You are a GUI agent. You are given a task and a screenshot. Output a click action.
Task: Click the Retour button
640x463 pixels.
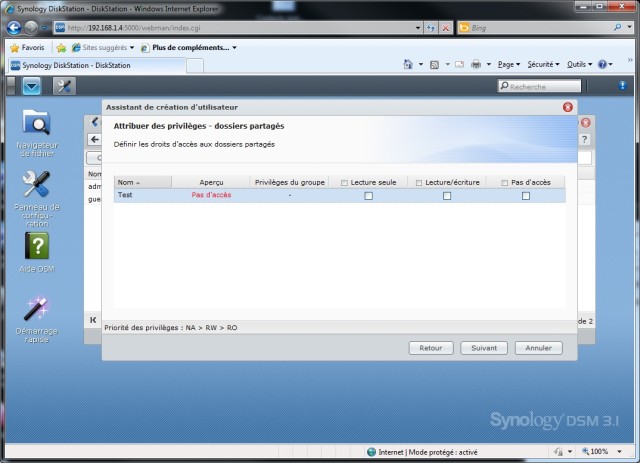pos(431,348)
